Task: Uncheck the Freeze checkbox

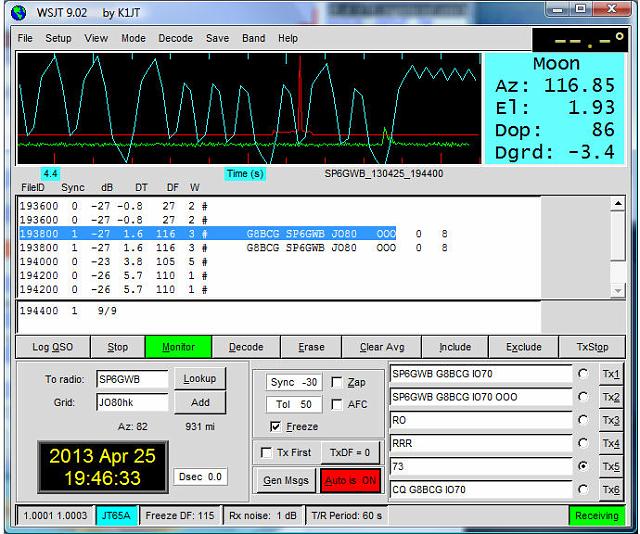Action: 276,427
